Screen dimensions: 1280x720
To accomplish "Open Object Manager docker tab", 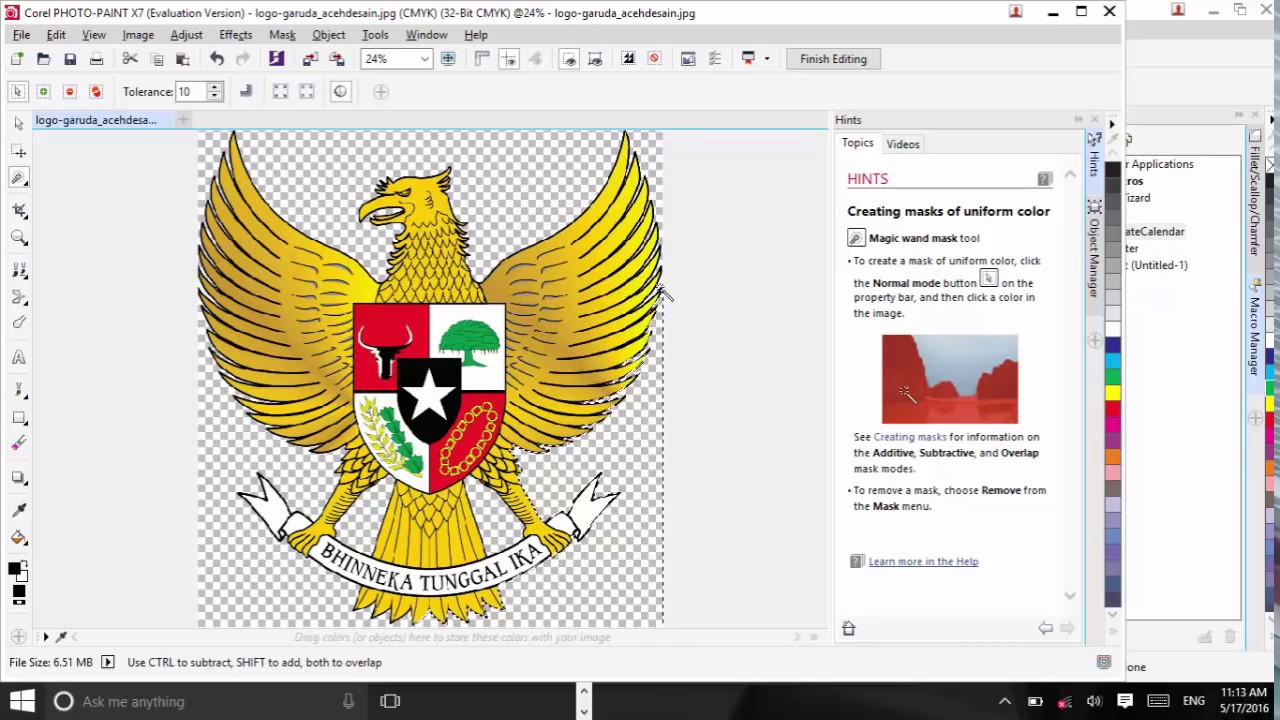I will point(1095,250).
